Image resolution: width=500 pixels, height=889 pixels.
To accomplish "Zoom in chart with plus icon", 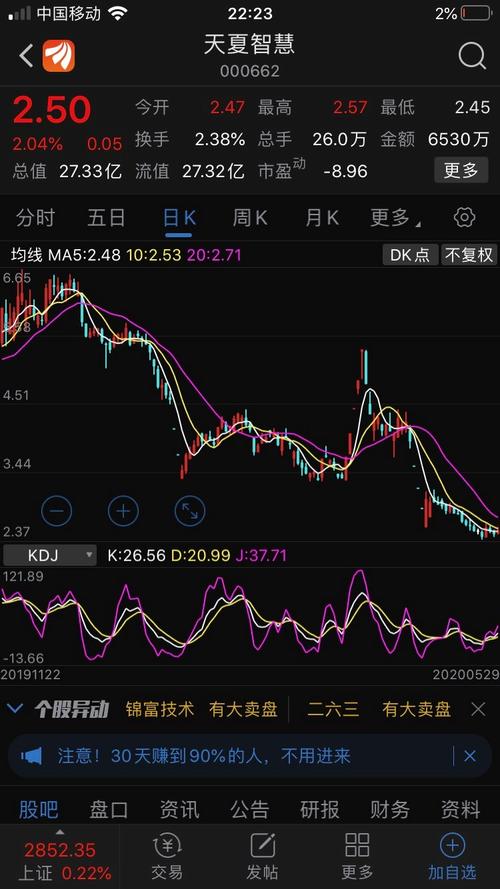I will point(123,511).
